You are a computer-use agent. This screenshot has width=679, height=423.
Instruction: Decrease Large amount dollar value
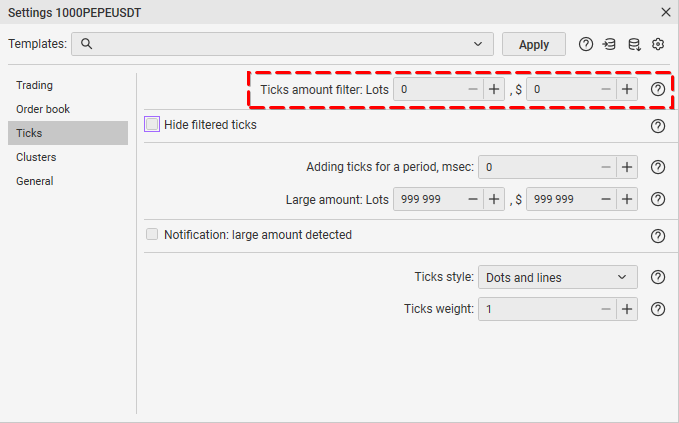[x=606, y=199]
